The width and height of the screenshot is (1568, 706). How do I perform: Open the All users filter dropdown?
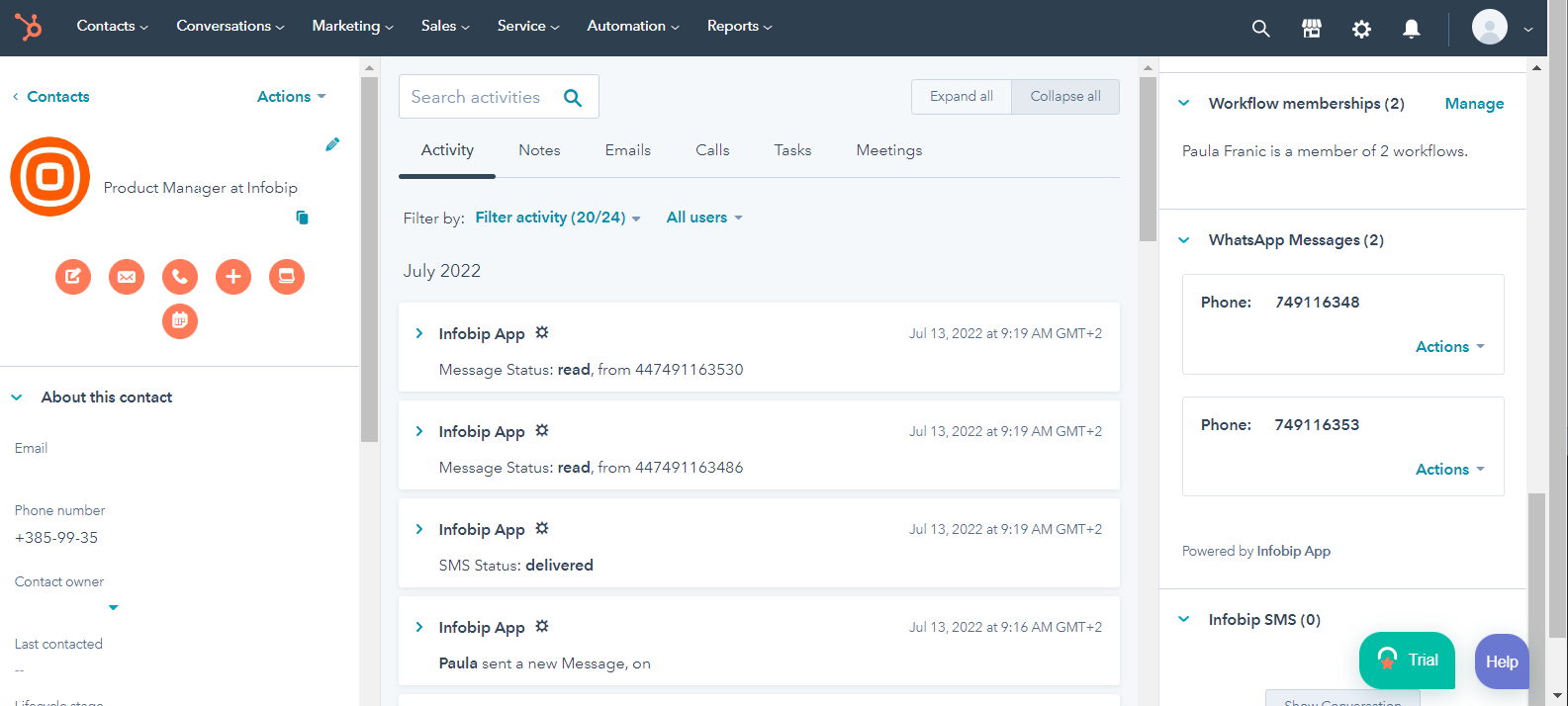point(703,218)
